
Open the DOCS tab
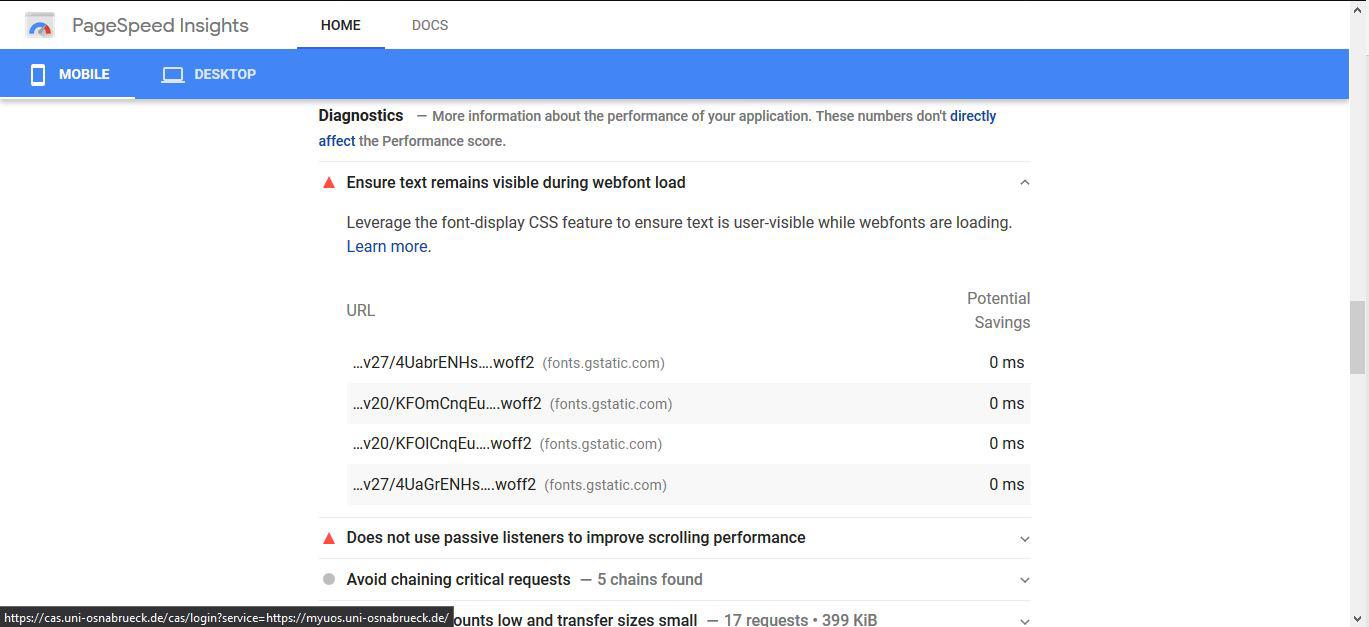point(430,25)
